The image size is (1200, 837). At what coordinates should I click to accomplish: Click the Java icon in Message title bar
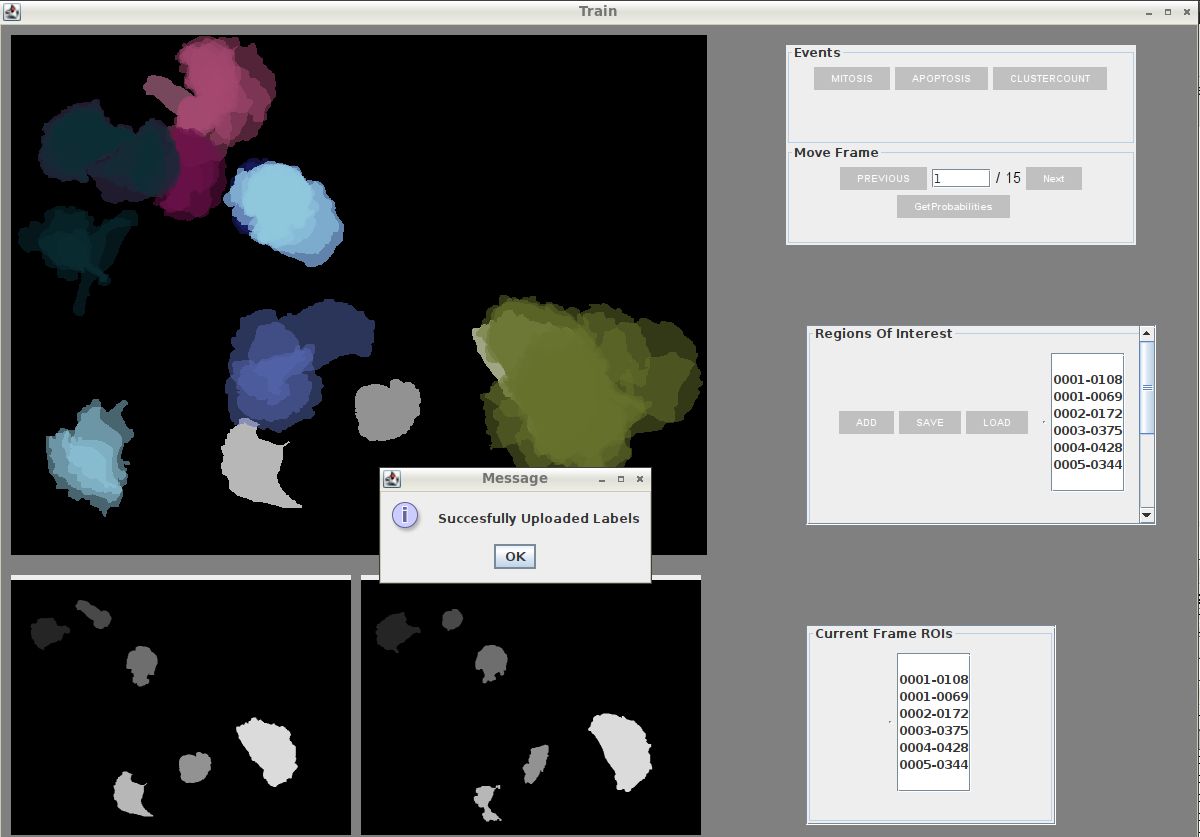[x=392, y=479]
